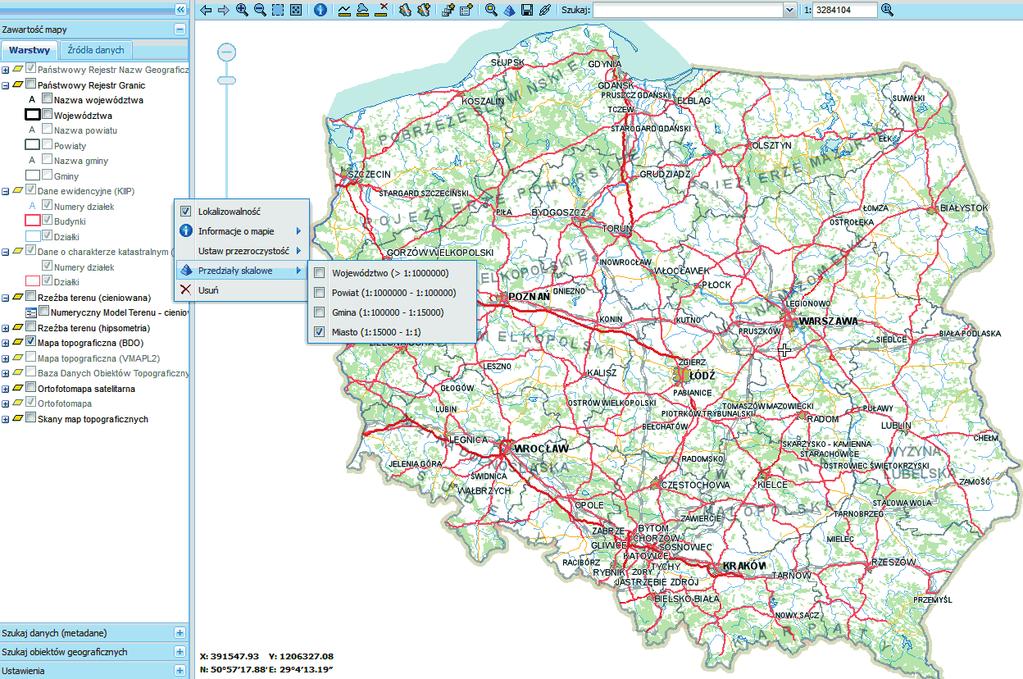Select the measure distance line tool
This screenshot has height=679, width=1023.
click(344, 10)
